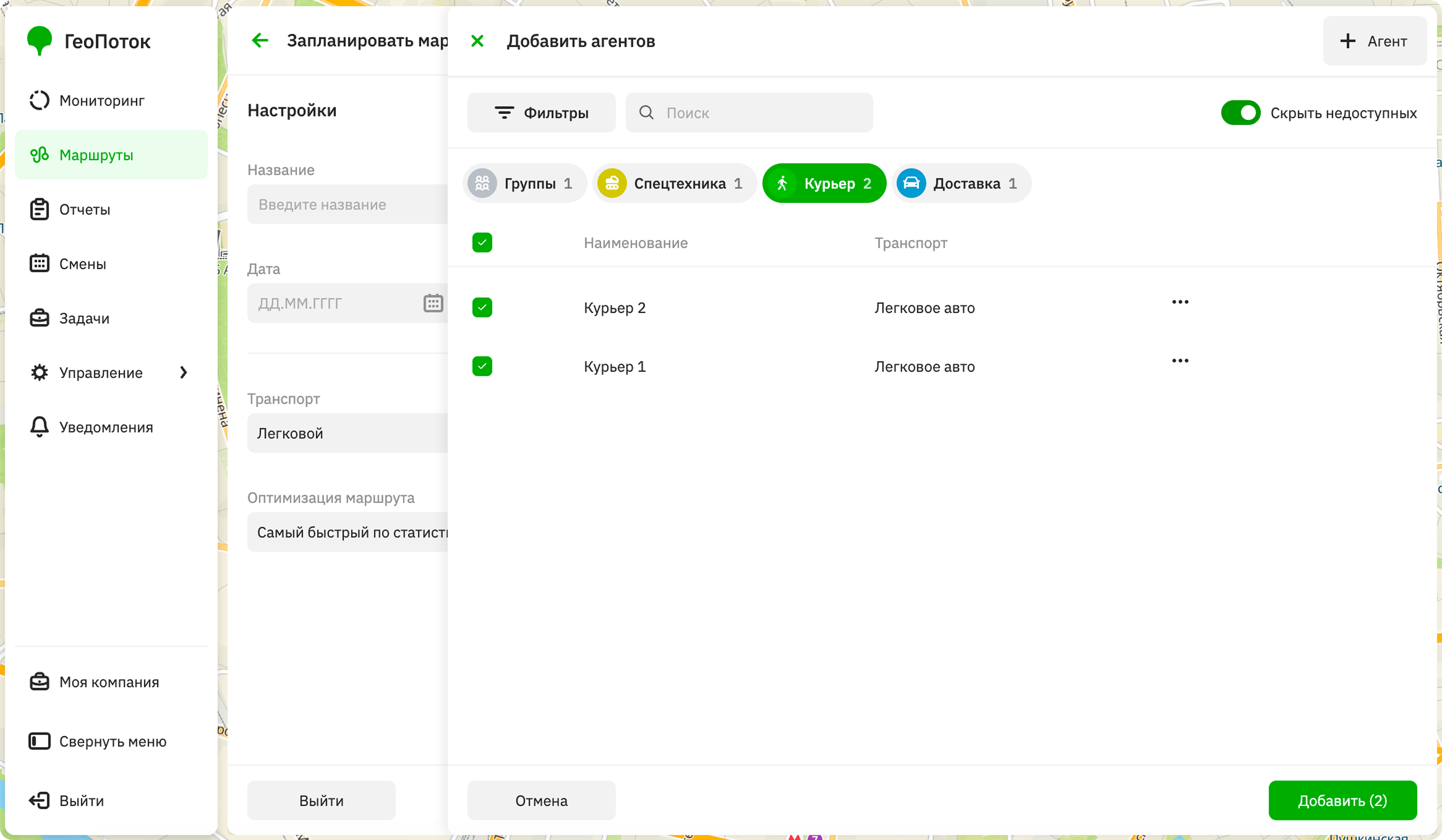Click the plus Агент button
1442x840 pixels.
point(1374,40)
